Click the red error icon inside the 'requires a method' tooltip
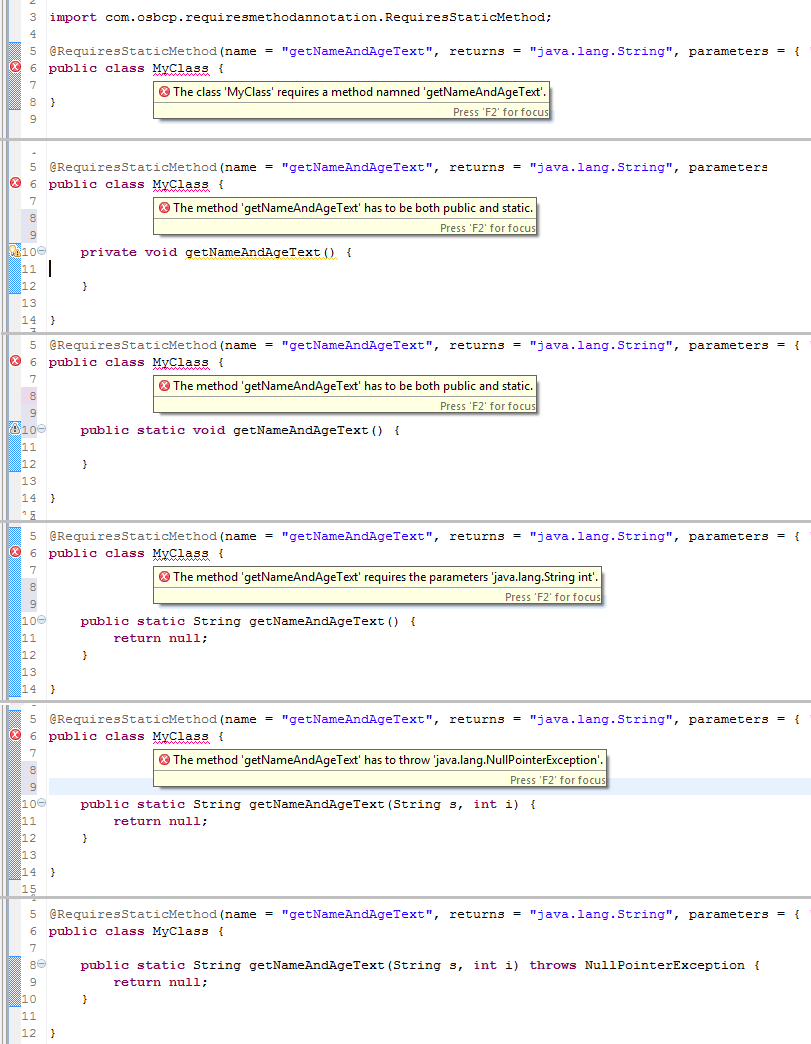 pos(164,92)
